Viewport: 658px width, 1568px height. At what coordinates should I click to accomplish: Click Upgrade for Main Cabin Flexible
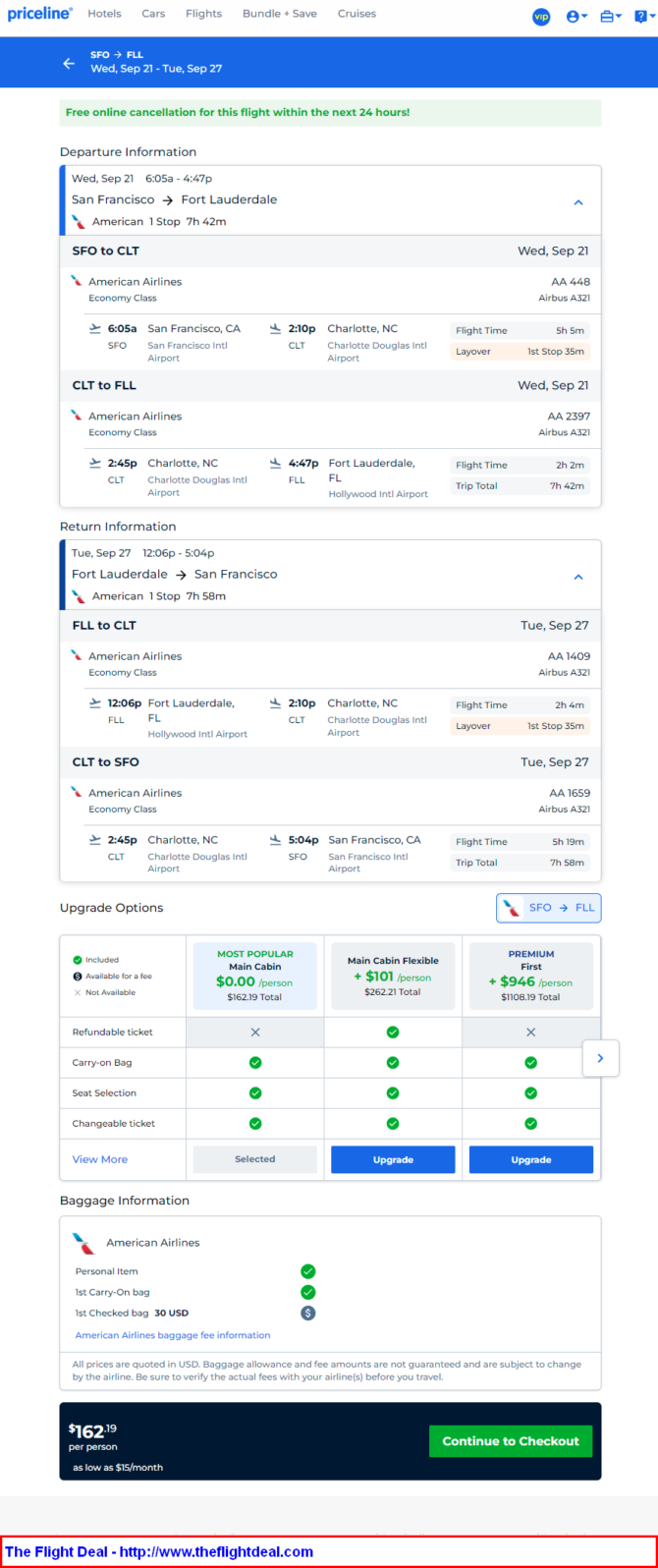click(x=393, y=1159)
